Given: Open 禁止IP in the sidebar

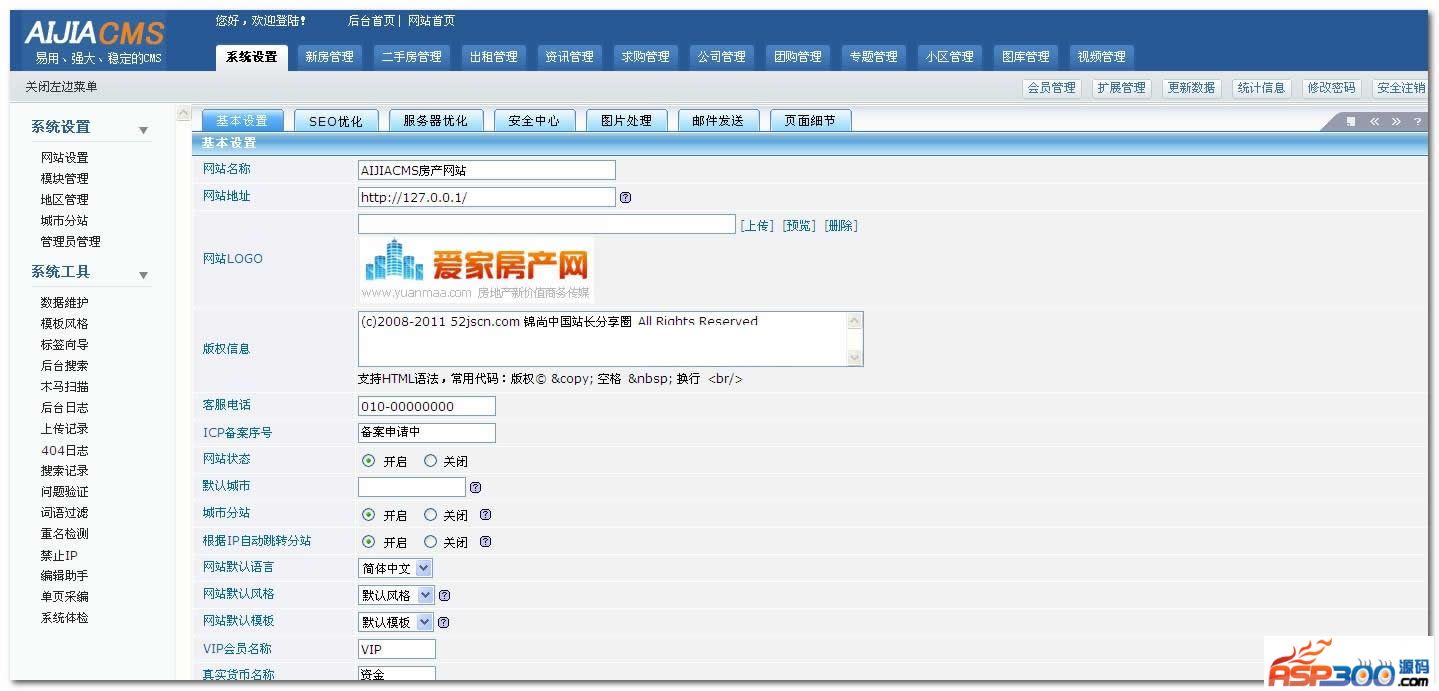Looking at the screenshot, I should click(59, 556).
